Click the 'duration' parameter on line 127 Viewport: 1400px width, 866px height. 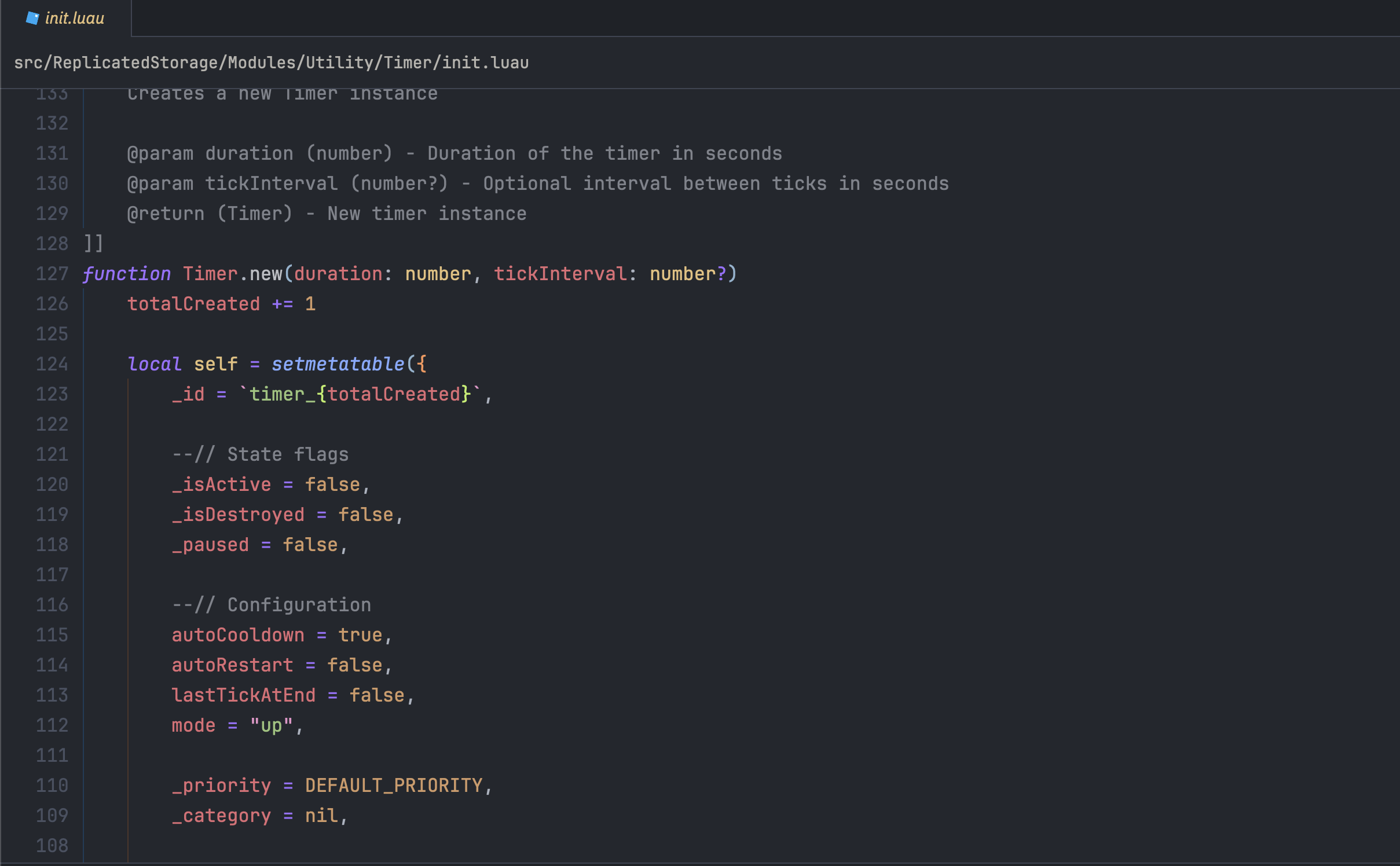point(338,274)
